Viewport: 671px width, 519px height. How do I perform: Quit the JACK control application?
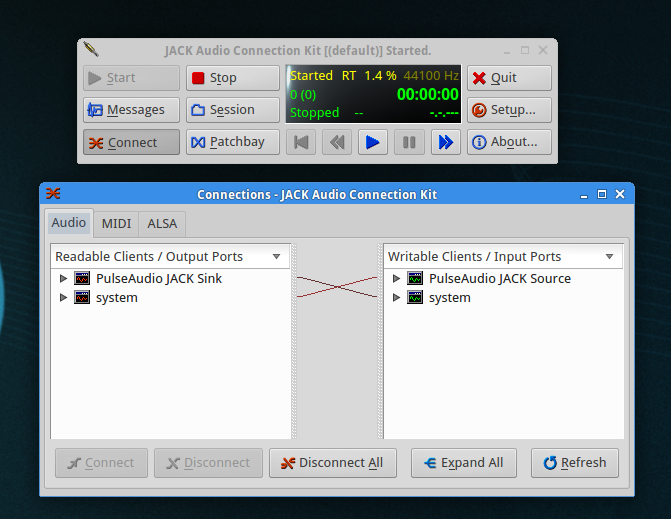[509, 78]
